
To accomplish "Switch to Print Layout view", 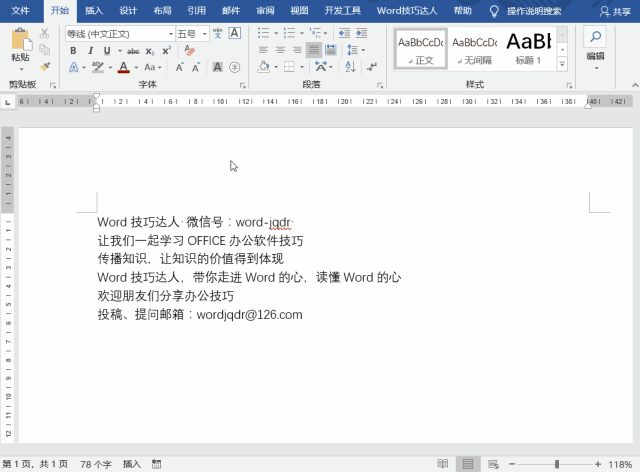I will pyautogui.click(x=468, y=464).
